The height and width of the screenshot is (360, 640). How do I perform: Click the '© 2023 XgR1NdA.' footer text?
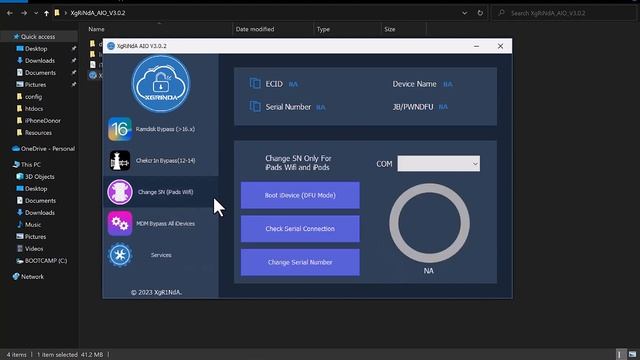pos(156,292)
